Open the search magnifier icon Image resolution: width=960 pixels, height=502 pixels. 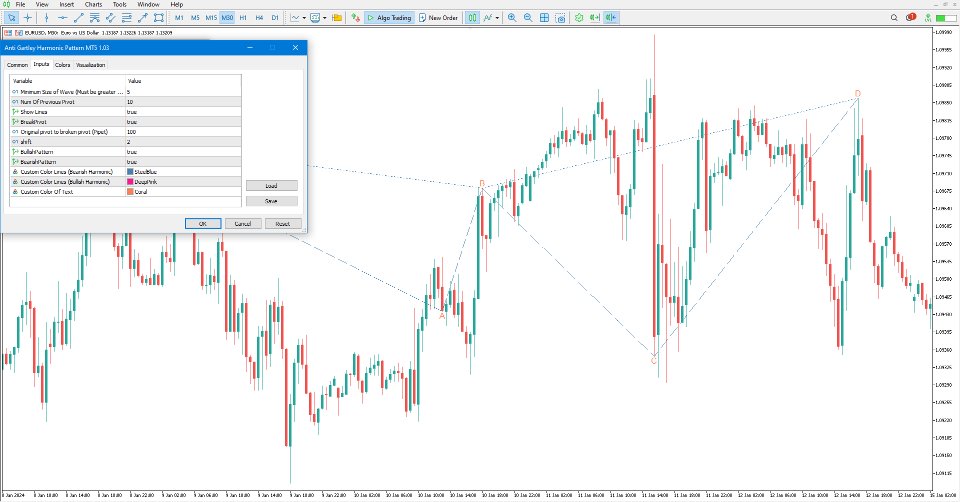click(894, 18)
